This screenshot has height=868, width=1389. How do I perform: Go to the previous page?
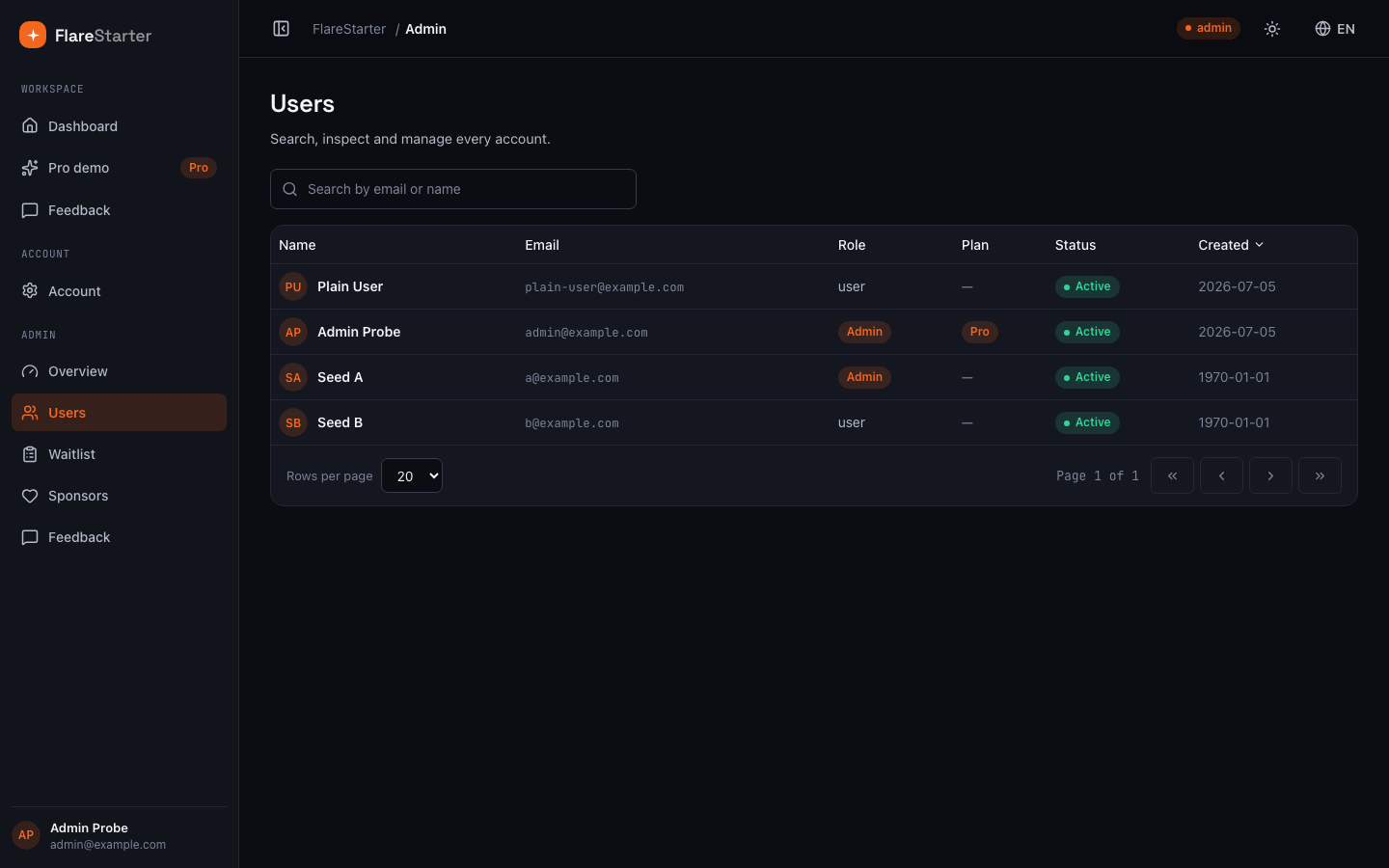(x=1221, y=475)
